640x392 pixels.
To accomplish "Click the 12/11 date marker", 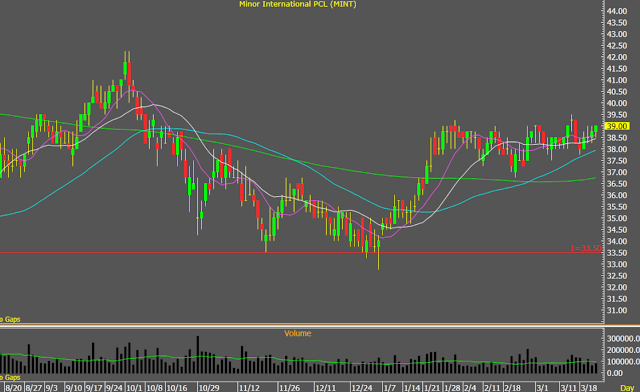I will click(x=326, y=388).
